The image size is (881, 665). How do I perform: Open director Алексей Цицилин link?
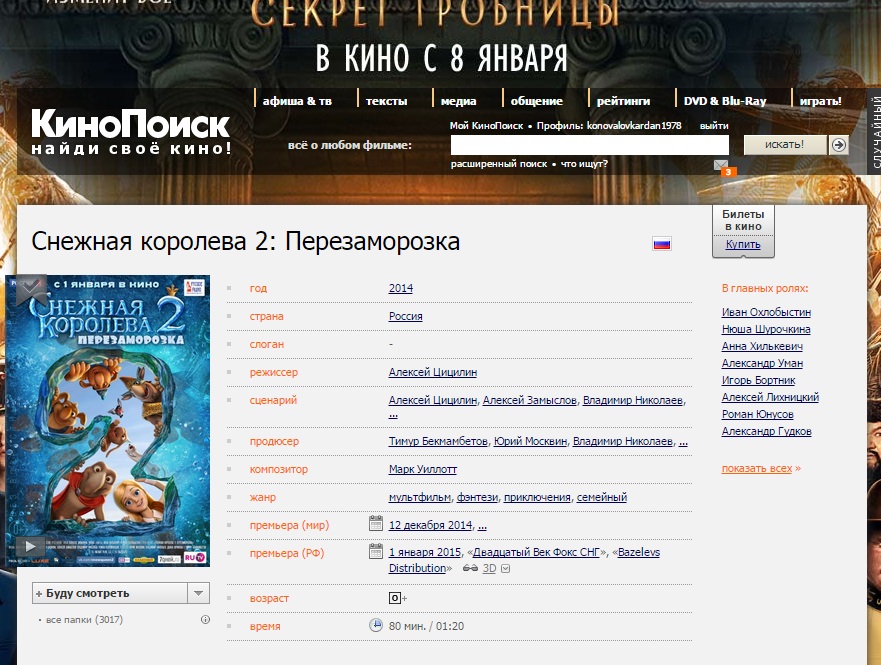433,372
